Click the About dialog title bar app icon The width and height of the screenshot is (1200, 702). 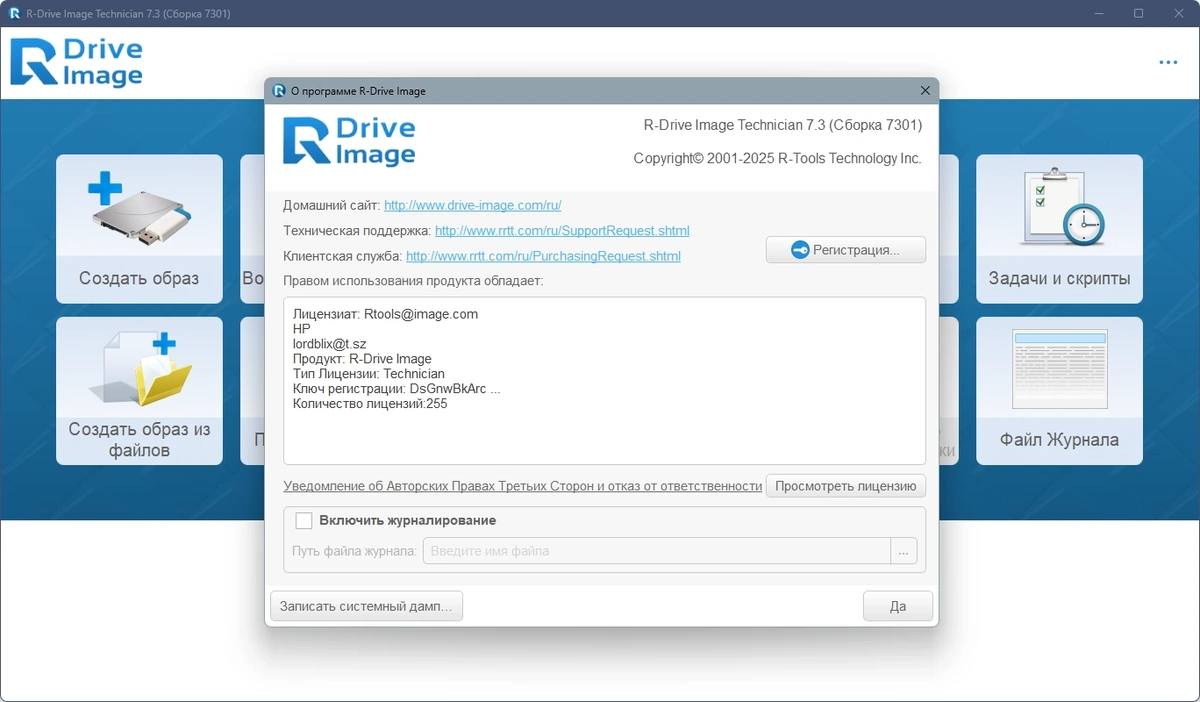[279, 91]
